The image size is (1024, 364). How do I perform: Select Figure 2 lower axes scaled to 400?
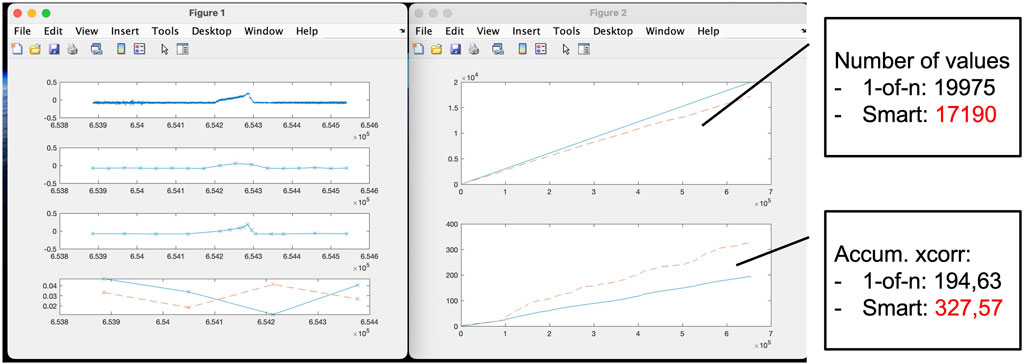tap(616, 275)
